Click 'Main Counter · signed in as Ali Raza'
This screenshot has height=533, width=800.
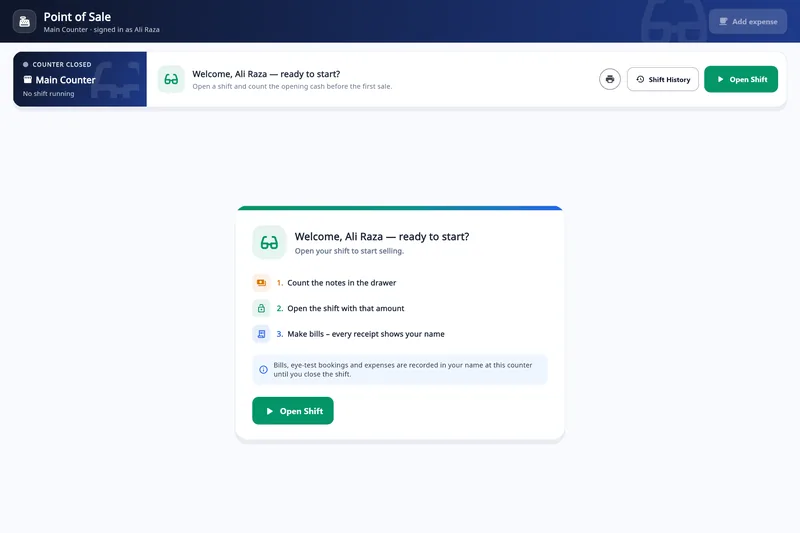click(102, 30)
